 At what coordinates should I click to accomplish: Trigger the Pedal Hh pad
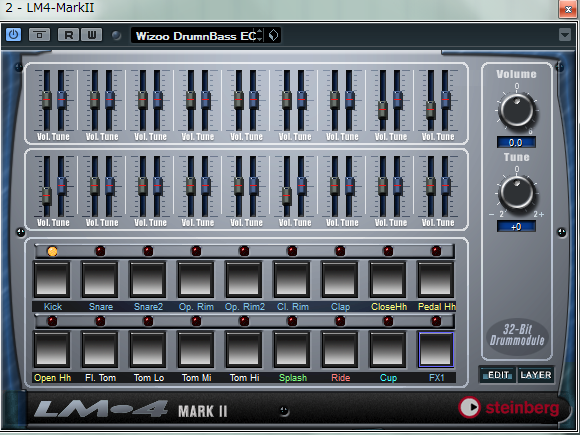click(436, 280)
